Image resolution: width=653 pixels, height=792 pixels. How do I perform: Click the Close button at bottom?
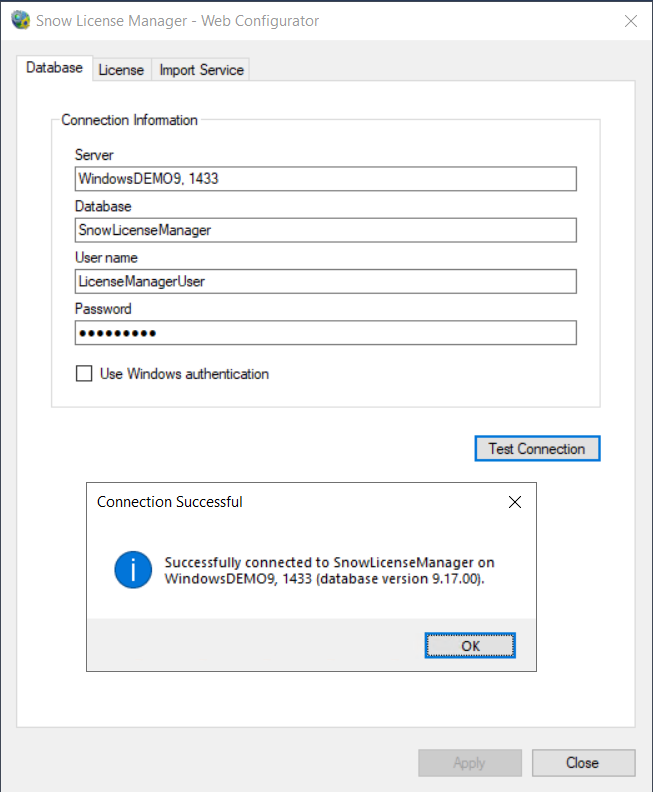(x=582, y=763)
